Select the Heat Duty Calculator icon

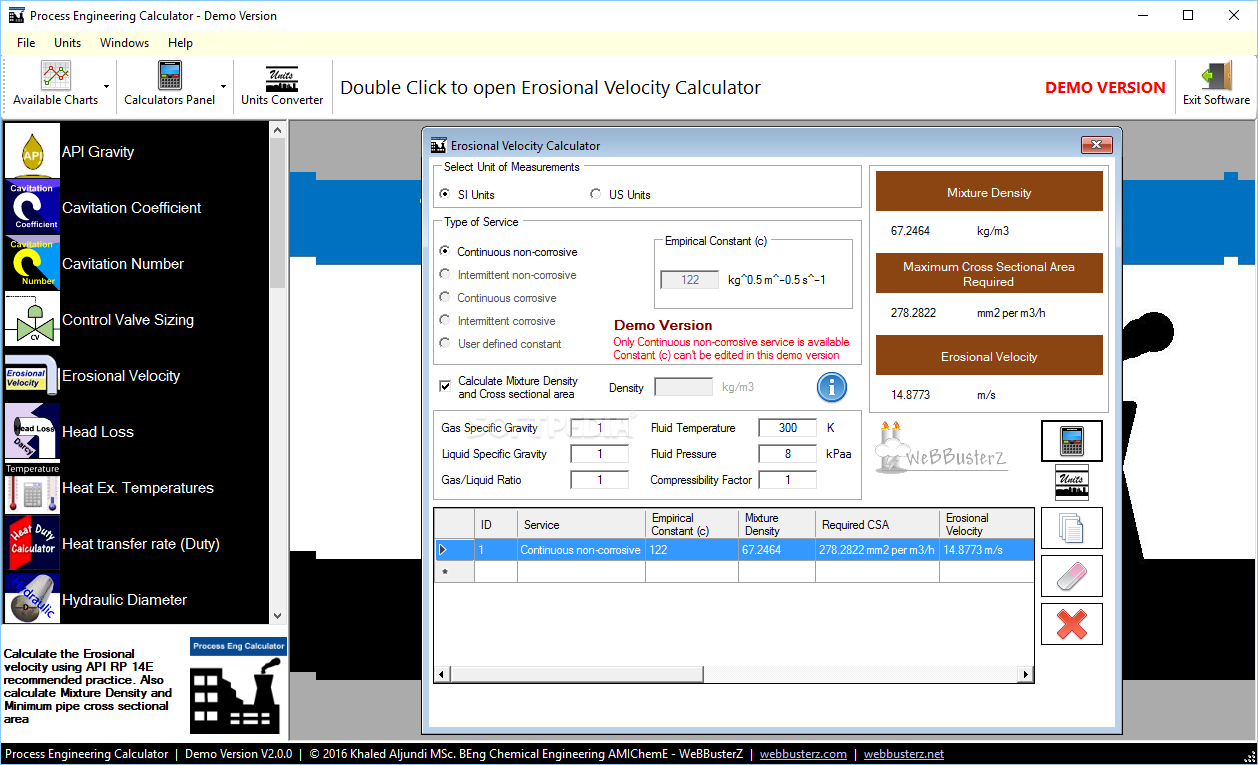pos(33,543)
